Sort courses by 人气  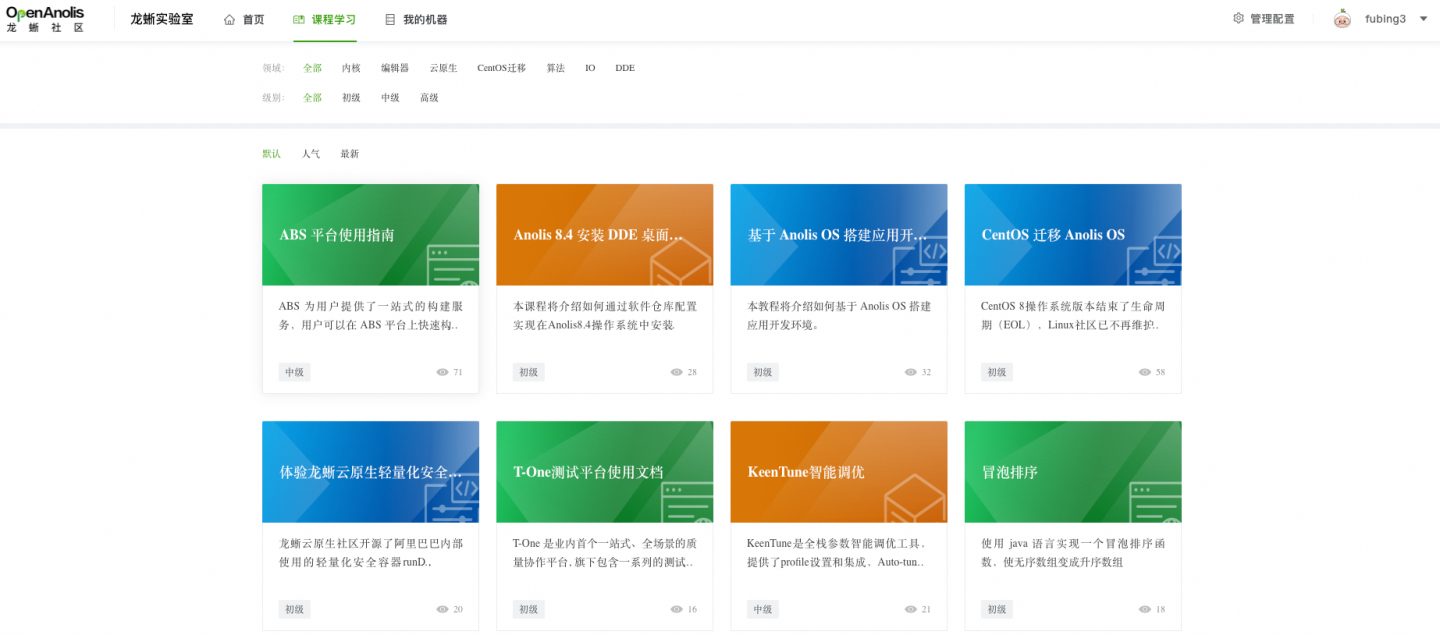point(311,154)
